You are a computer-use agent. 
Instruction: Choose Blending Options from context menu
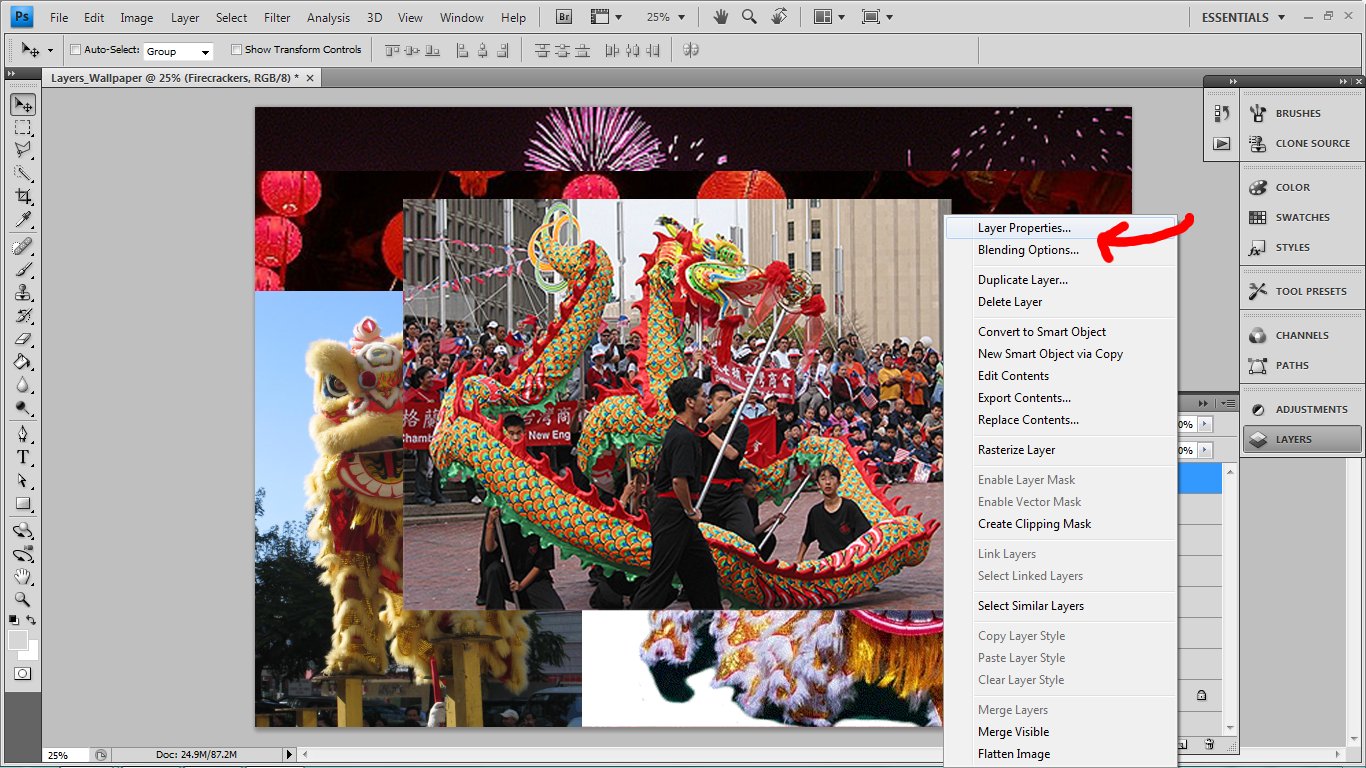tap(1028, 250)
